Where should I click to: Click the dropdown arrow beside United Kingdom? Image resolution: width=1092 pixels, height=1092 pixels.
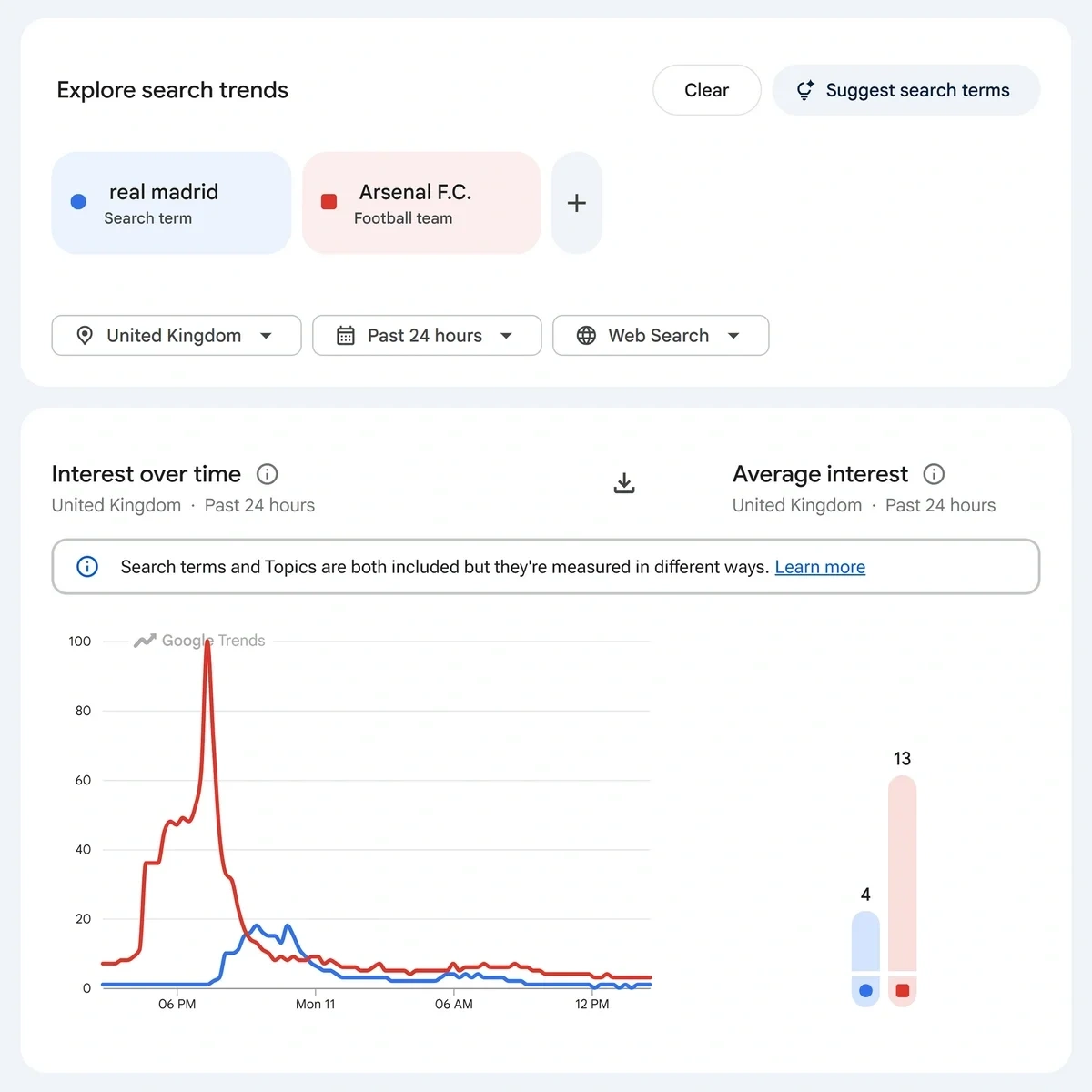pos(267,336)
